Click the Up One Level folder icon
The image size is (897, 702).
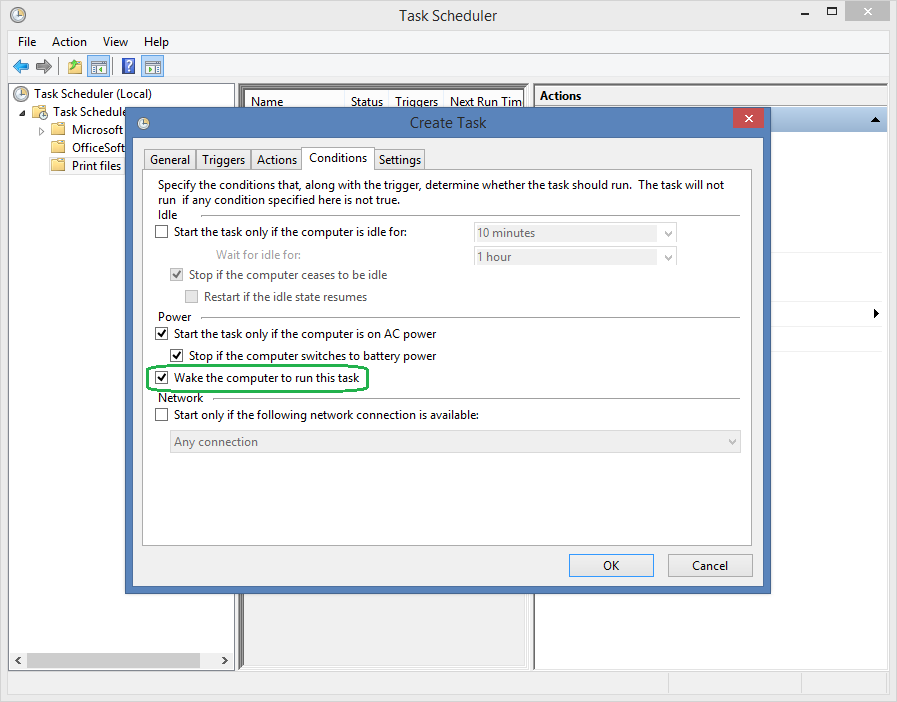coord(75,67)
